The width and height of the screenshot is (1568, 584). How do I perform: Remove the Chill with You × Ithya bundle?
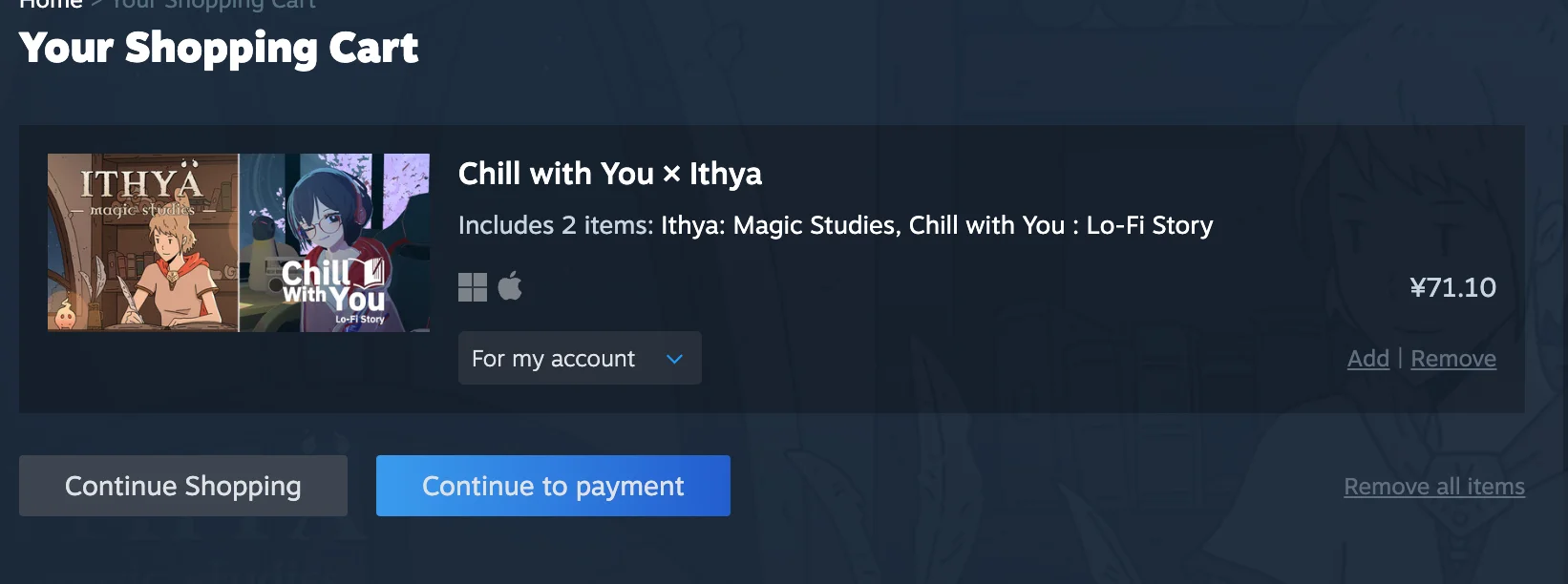(1453, 359)
